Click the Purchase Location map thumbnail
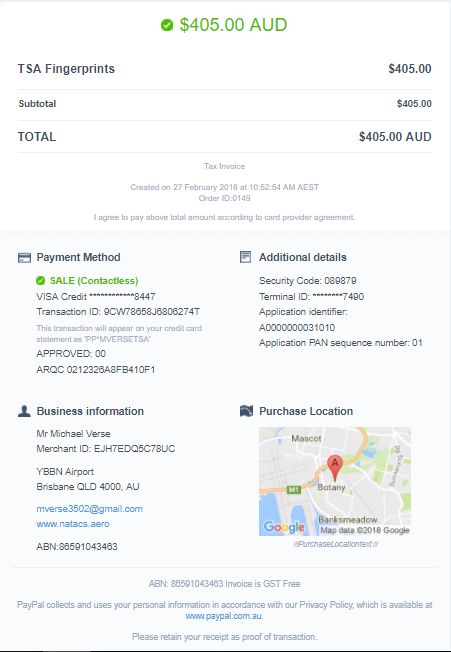This screenshot has height=652, width=451. (335, 481)
